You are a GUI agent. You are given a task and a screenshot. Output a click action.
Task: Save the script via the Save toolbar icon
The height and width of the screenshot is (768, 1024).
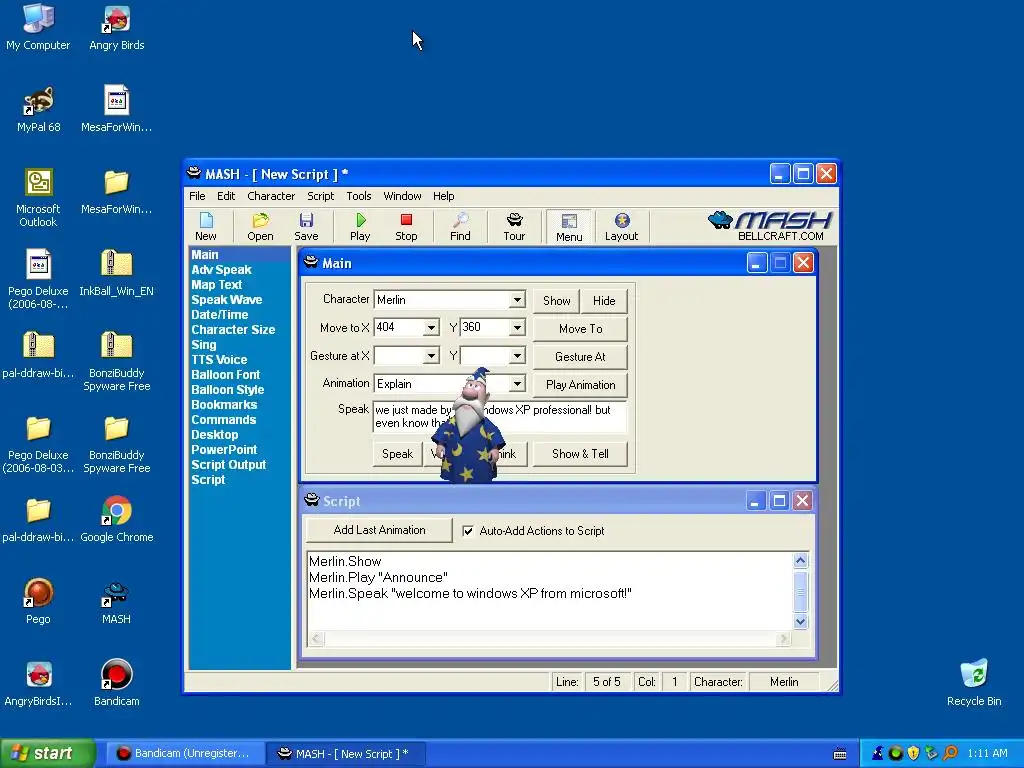point(306,227)
